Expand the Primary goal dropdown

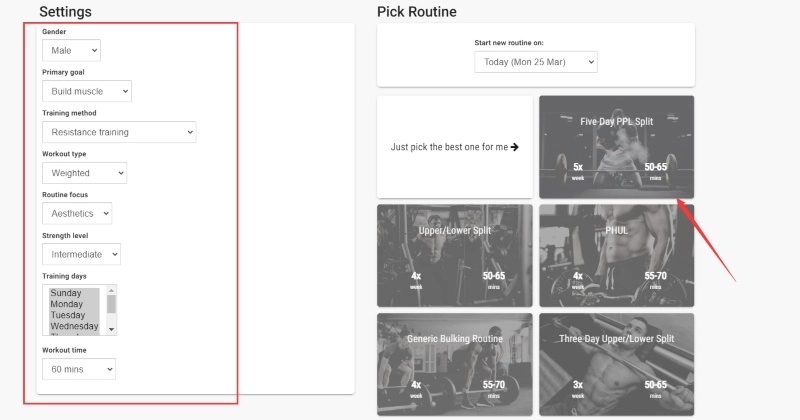point(87,91)
